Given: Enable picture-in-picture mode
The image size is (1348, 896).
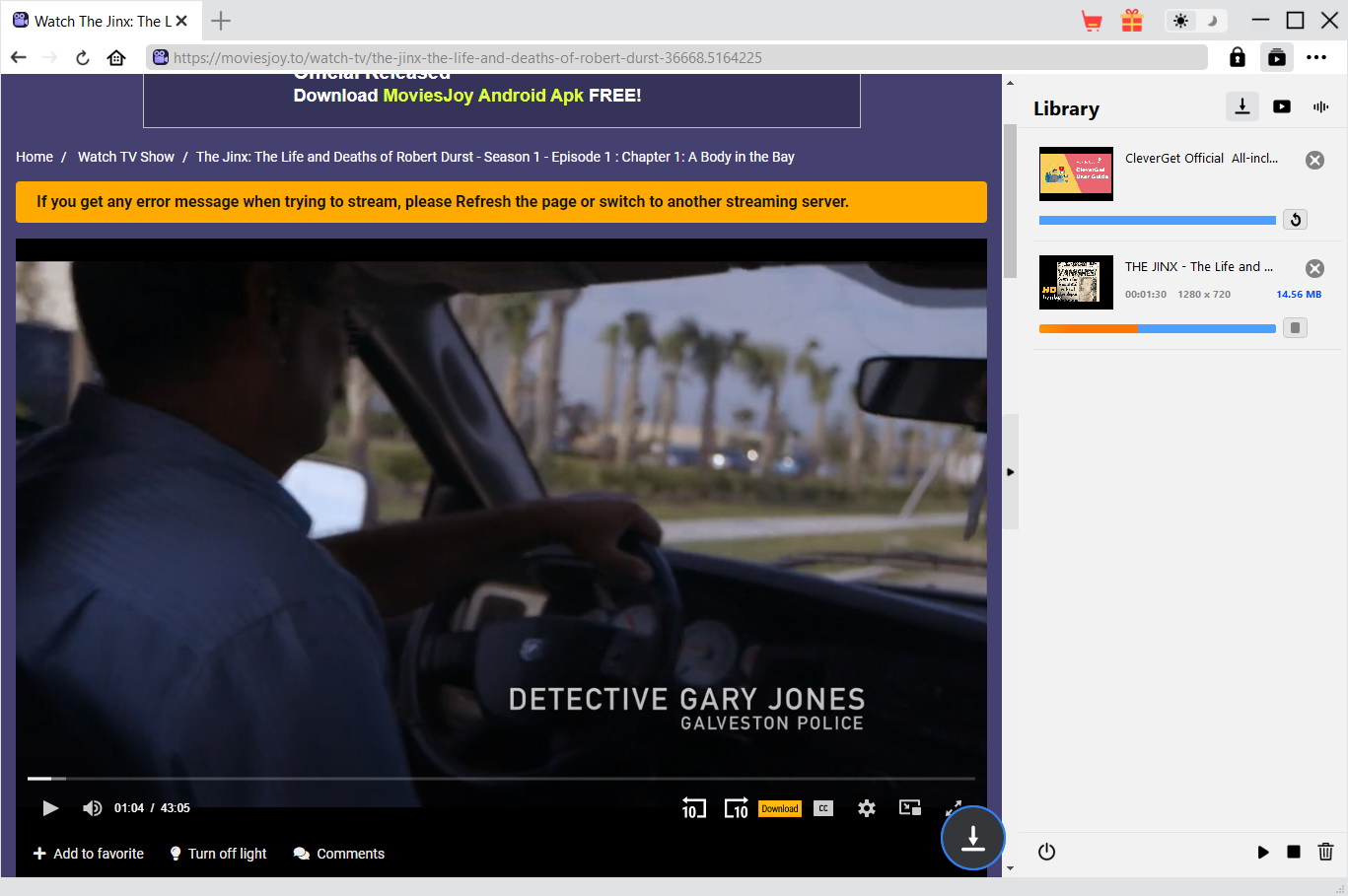Looking at the screenshot, I should point(910,808).
